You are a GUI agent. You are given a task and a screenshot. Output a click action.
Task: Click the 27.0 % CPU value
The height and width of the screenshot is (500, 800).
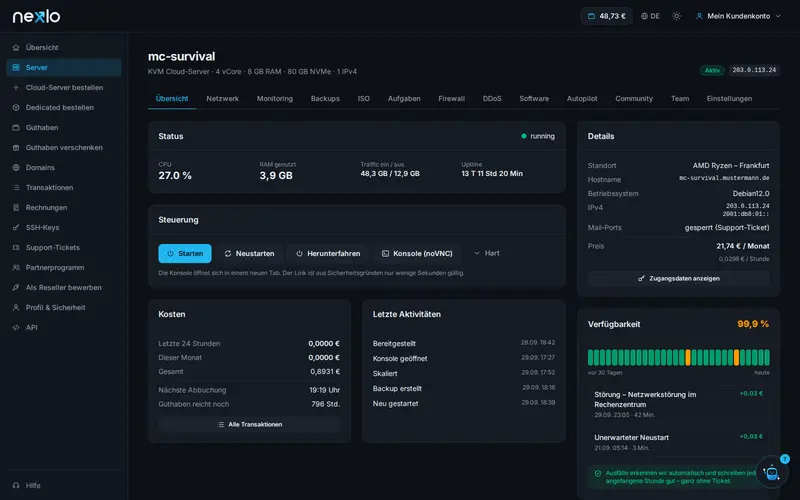pyautogui.click(x=175, y=176)
